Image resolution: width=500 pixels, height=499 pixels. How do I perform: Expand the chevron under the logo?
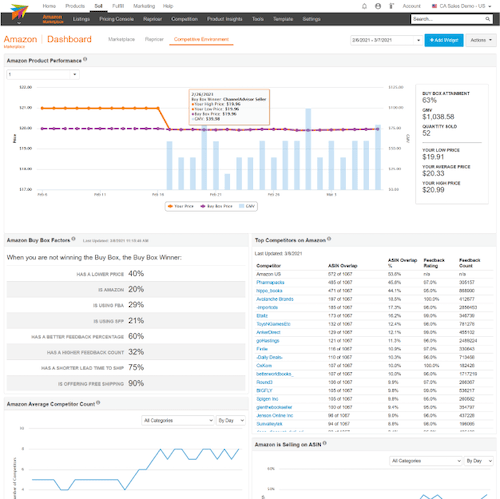point(19,23)
